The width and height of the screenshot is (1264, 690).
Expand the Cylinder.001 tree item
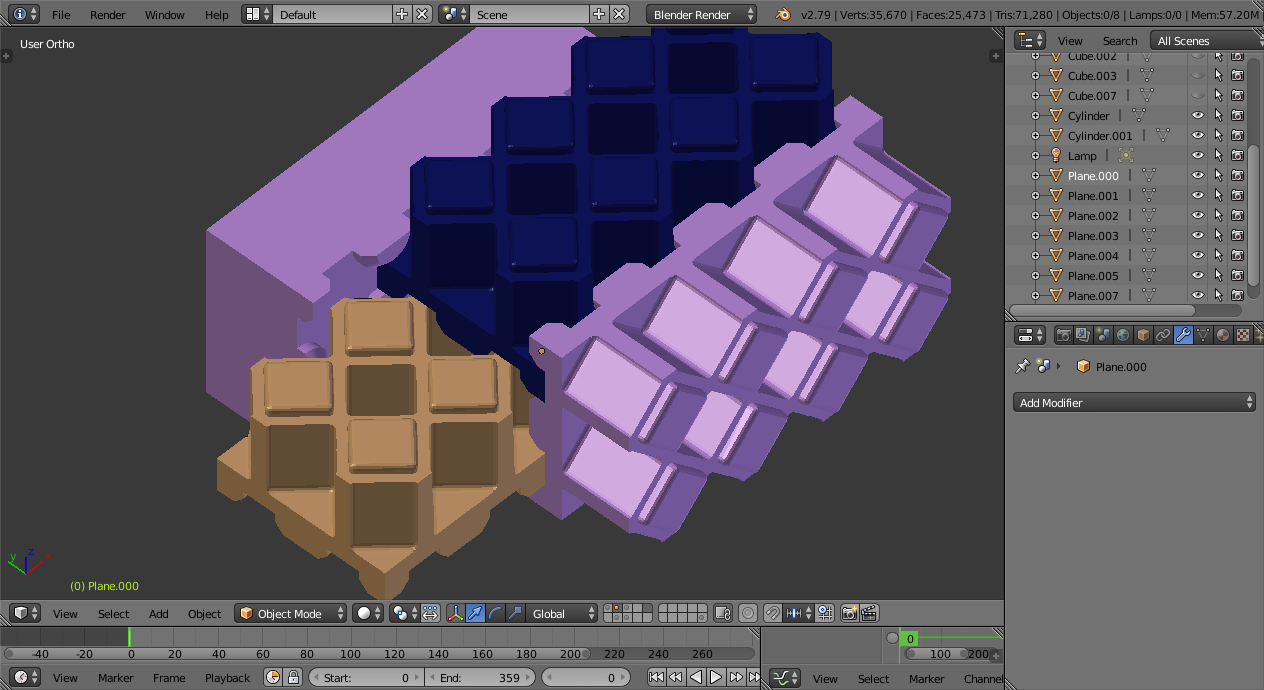[1035, 135]
